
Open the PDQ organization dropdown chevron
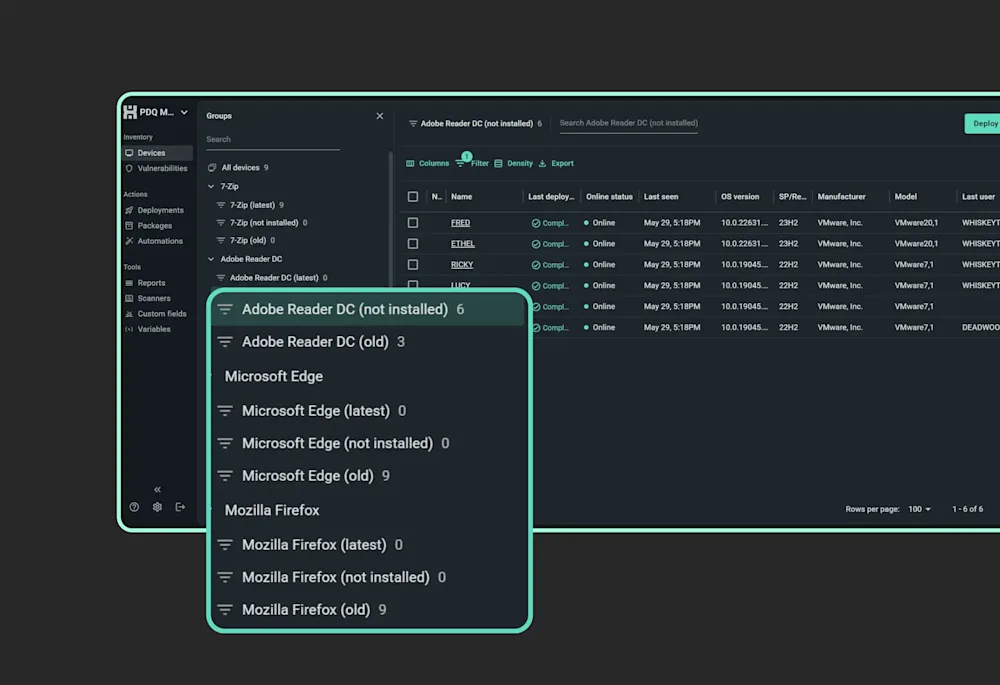pos(184,112)
